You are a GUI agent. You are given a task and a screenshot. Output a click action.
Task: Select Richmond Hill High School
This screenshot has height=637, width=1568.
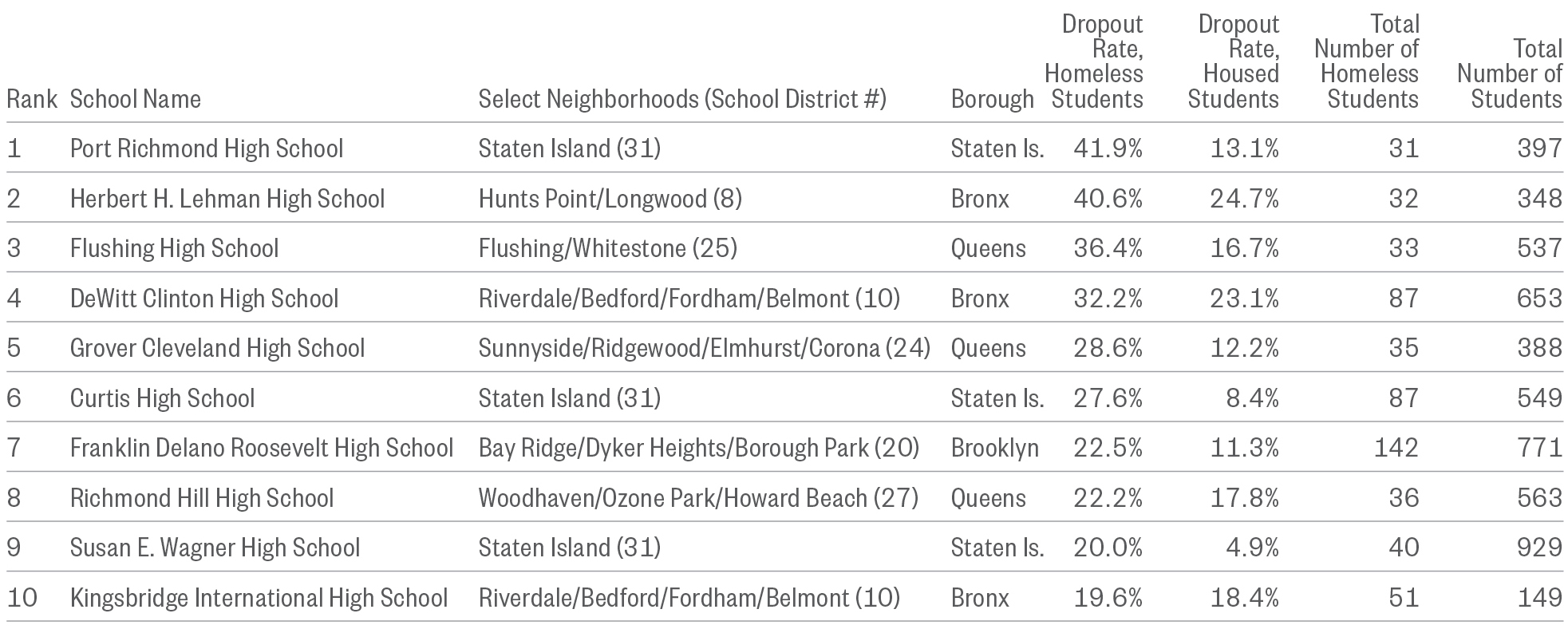click(202, 498)
